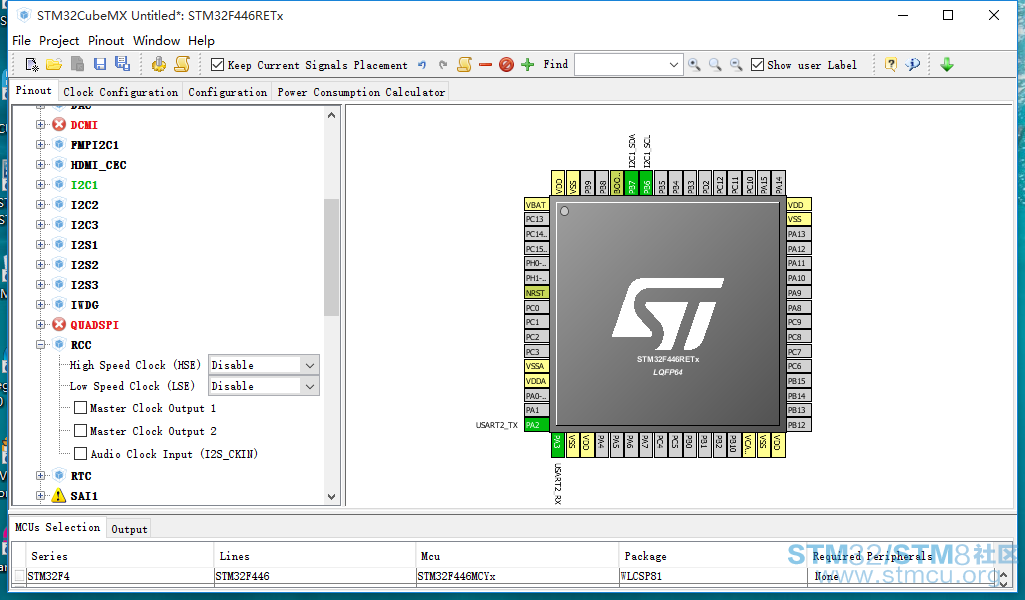Click the Redo arrow icon
This screenshot has width=1025, height=600.
[443, 65]
